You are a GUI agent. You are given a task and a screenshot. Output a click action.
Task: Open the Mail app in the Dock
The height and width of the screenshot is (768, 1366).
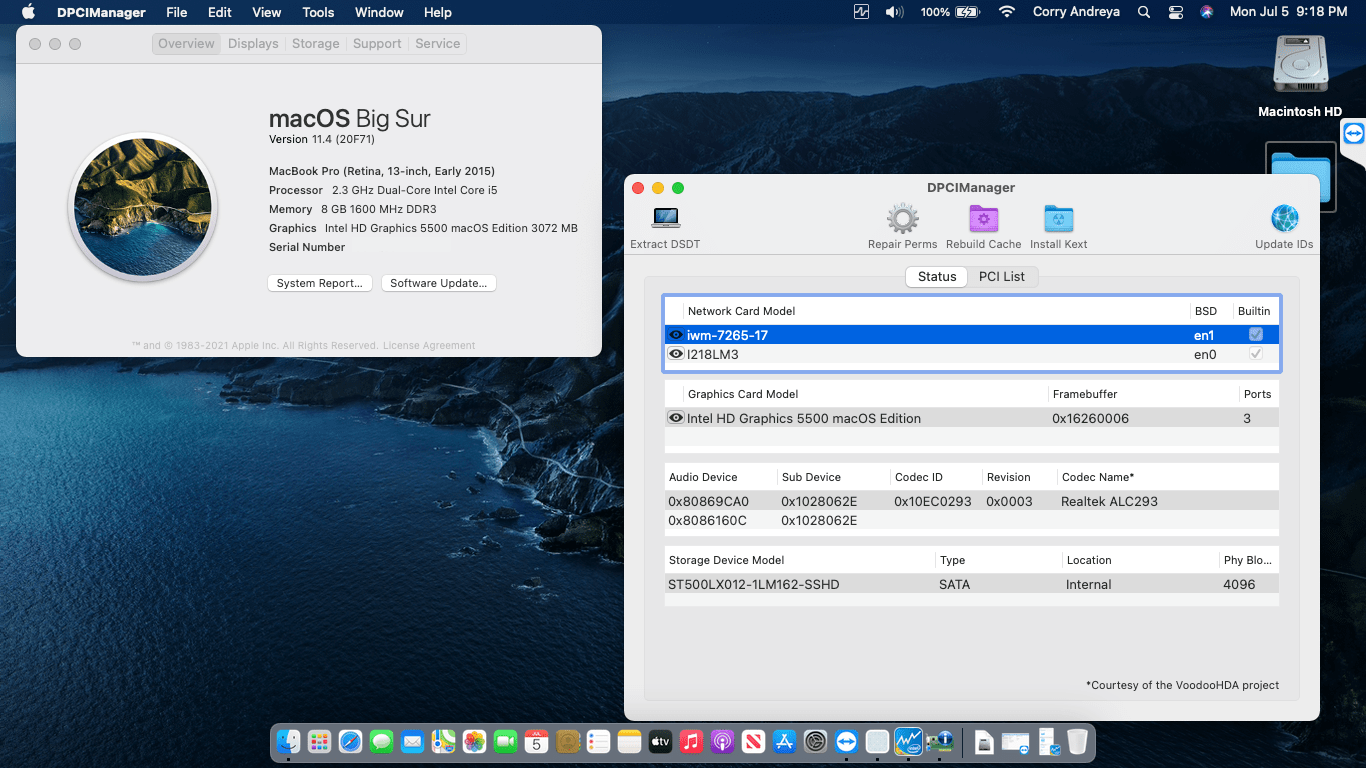(412, 741)
